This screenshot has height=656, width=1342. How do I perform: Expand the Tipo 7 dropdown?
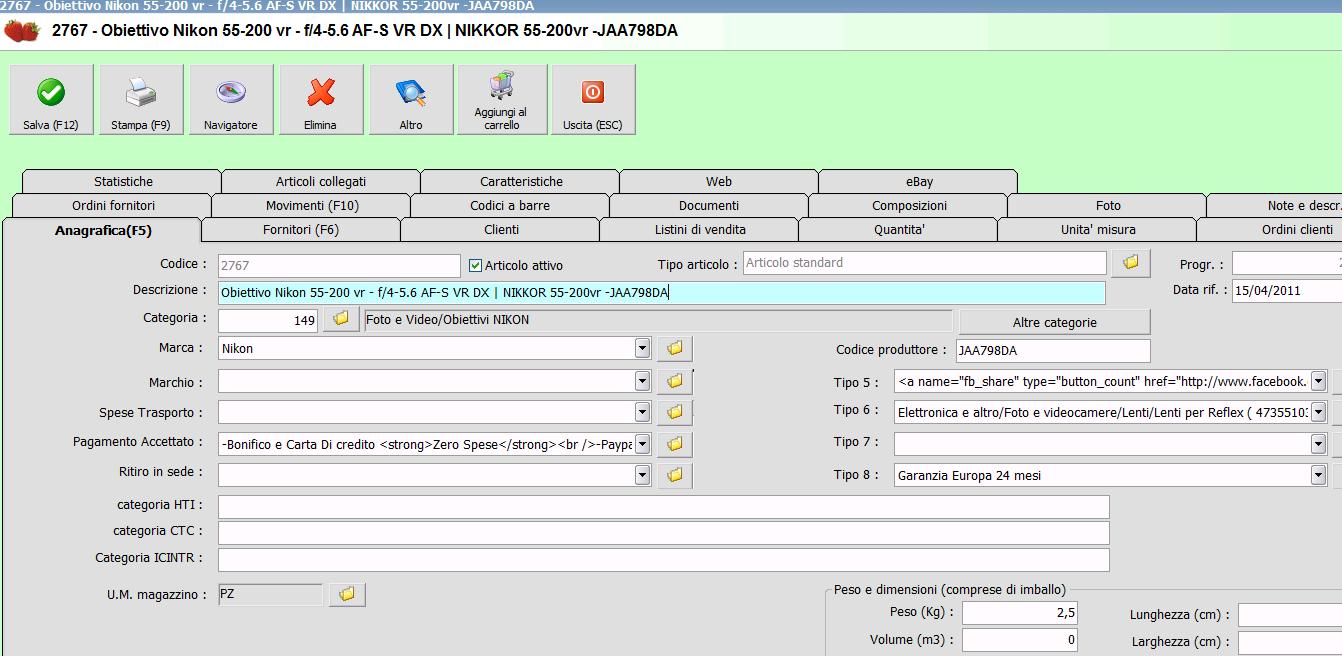[x=1318, y=443]
